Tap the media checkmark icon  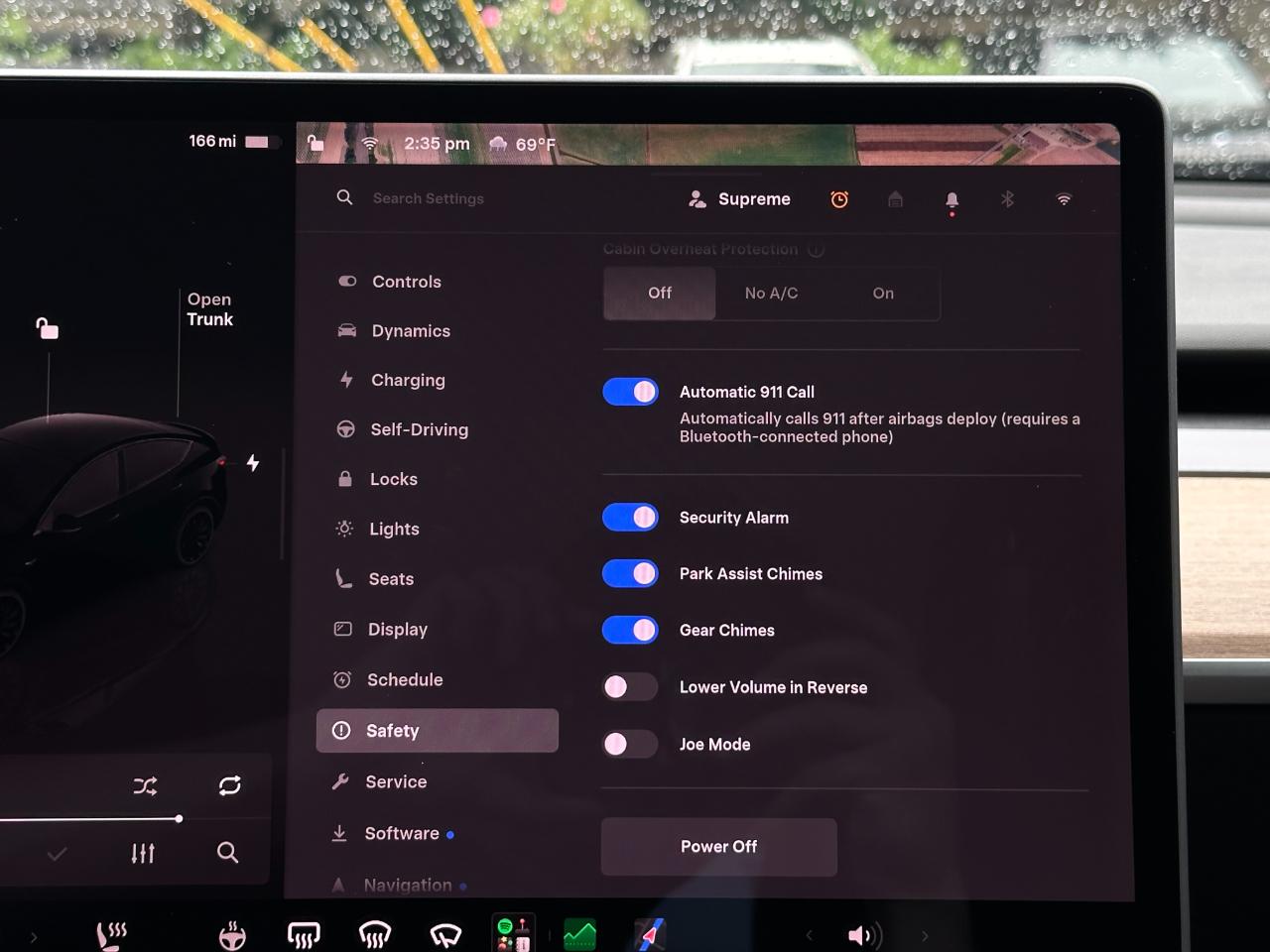57,853
